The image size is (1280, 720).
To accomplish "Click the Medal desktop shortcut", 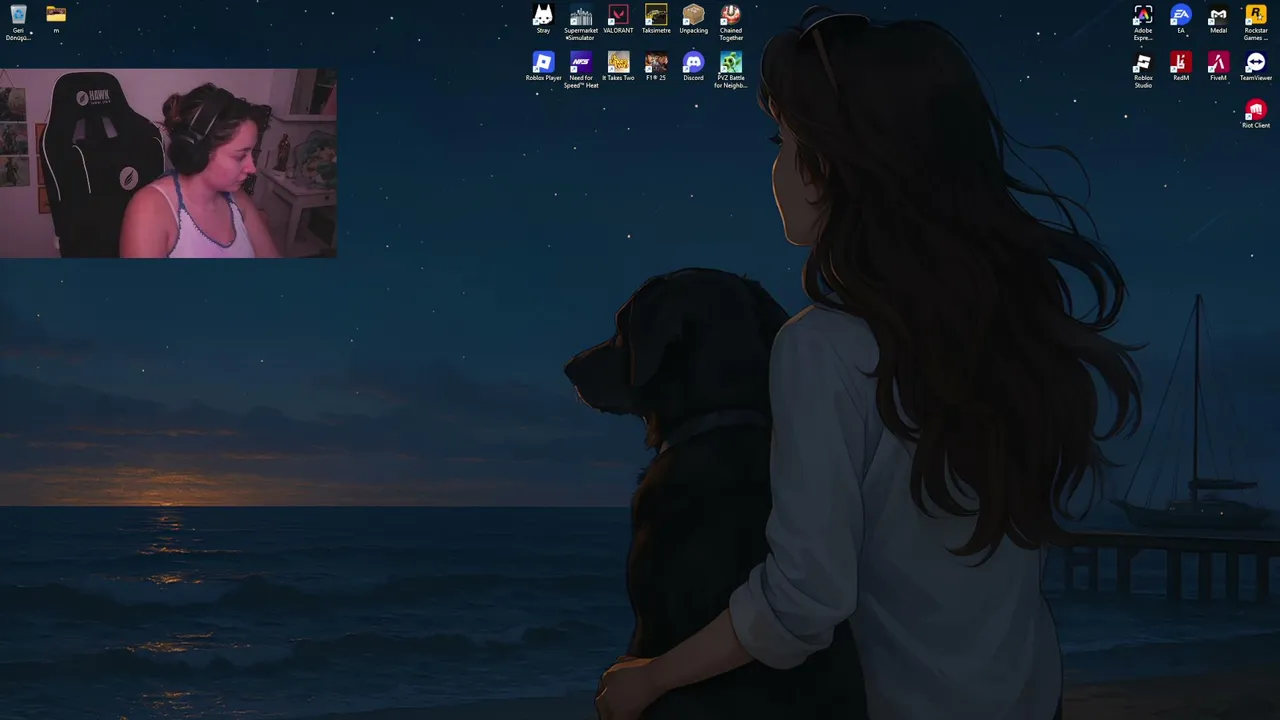I will pos(1218,18).
